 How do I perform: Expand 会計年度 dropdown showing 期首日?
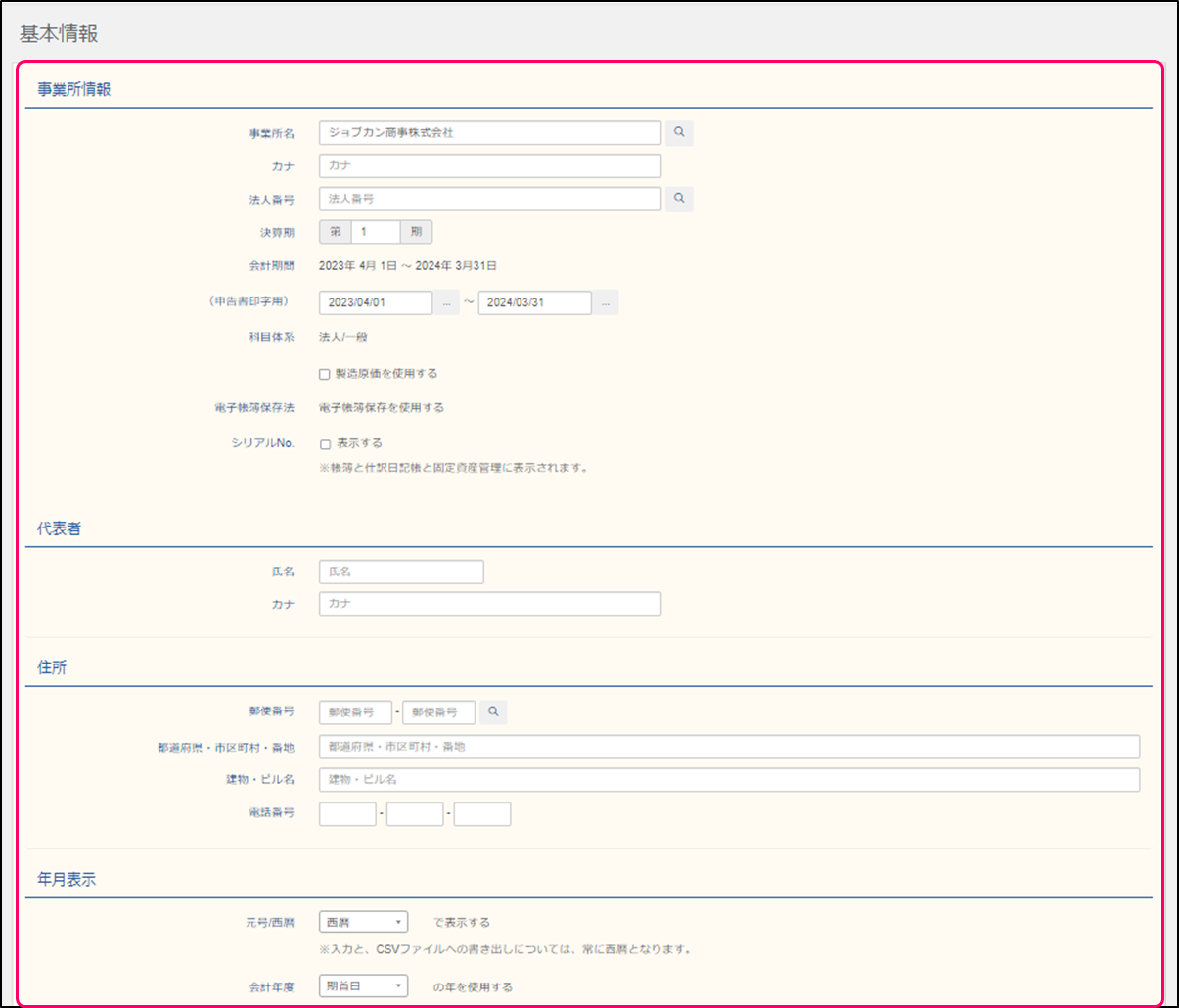tap(363, 986)
